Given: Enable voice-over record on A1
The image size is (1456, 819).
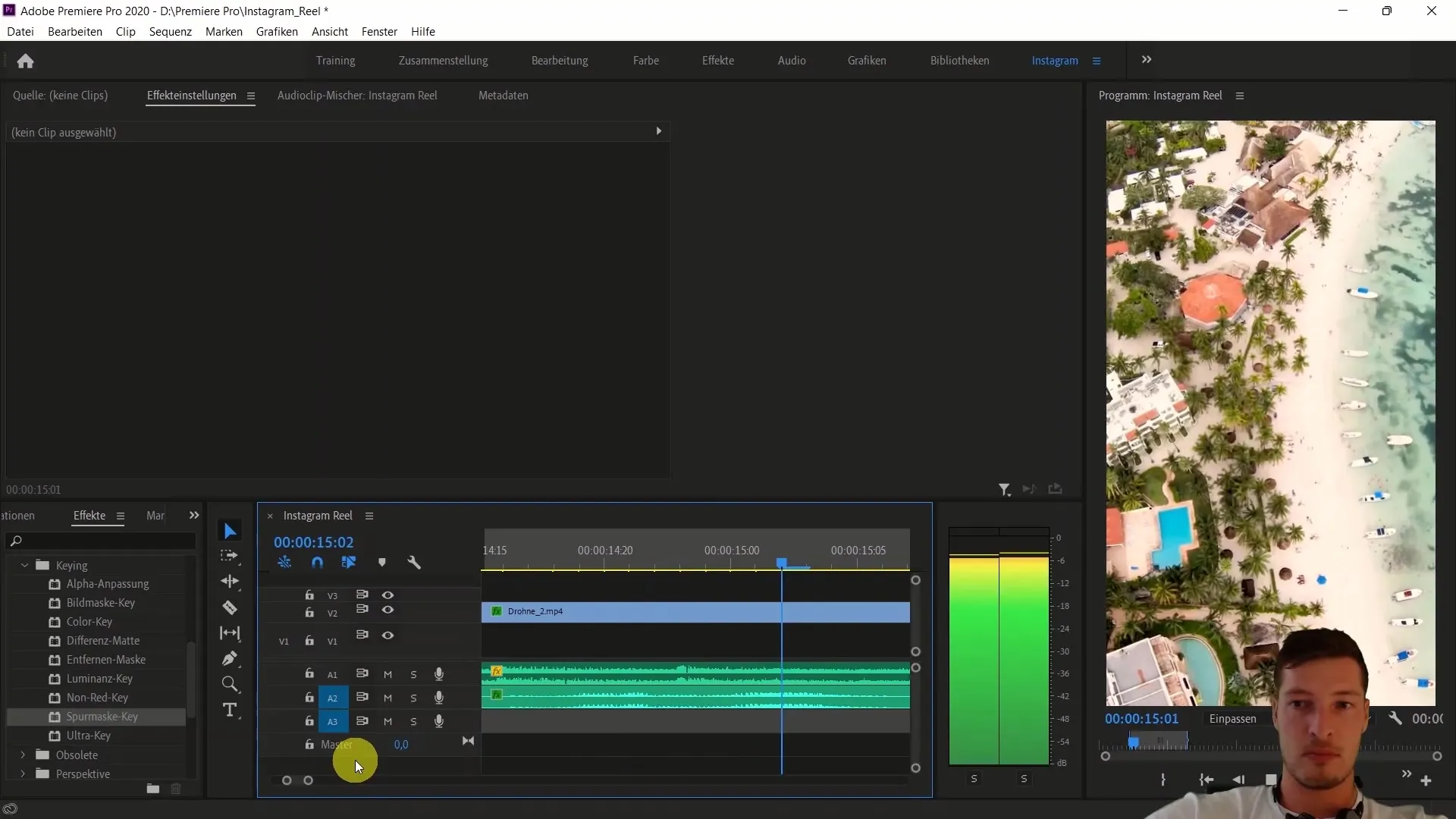Looking at the screenshot, I should coord(438,674).
